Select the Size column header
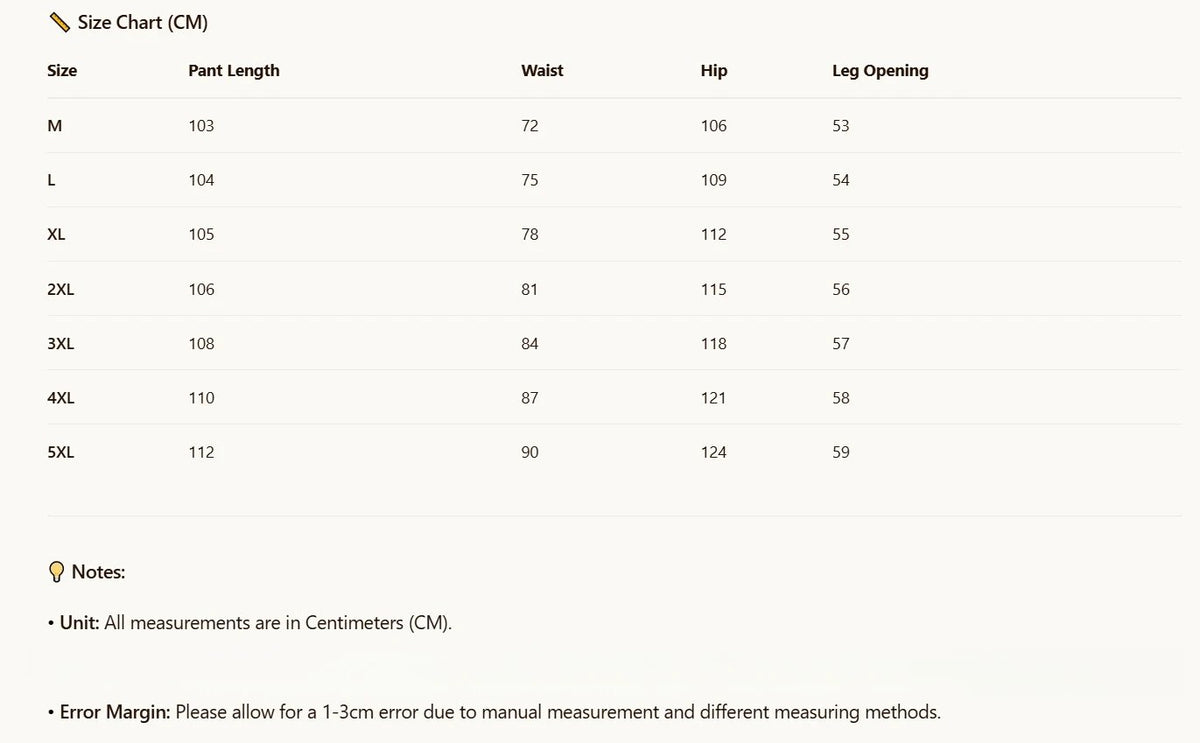The width and height of the screenshot is (1200, 743). pos(62,71)
